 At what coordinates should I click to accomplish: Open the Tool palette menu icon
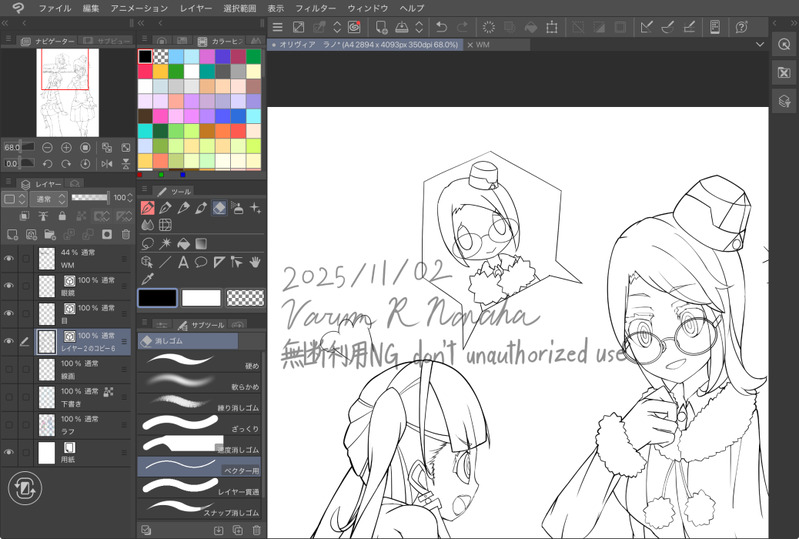[145, 190]
